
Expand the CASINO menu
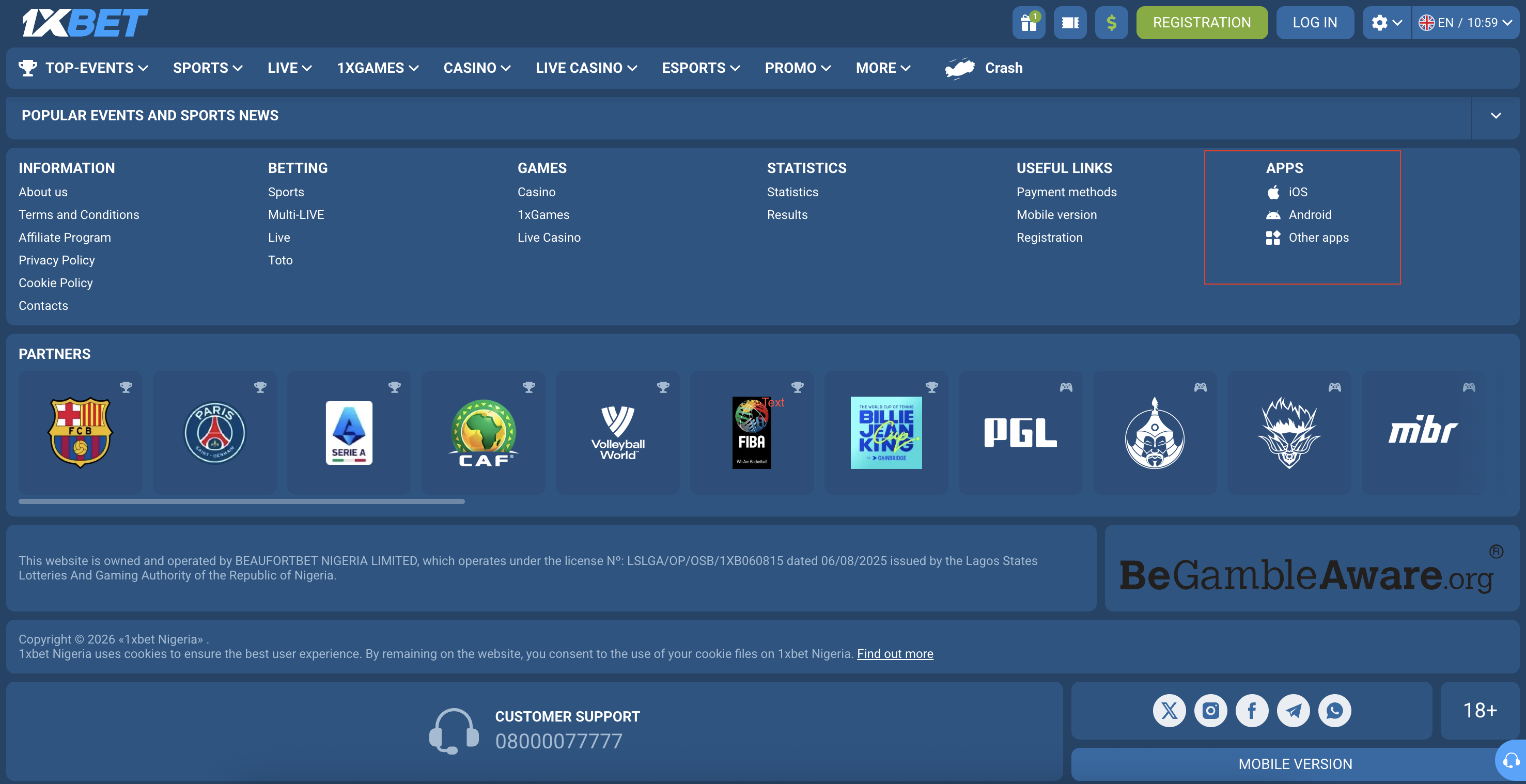[x=477, y=68]
